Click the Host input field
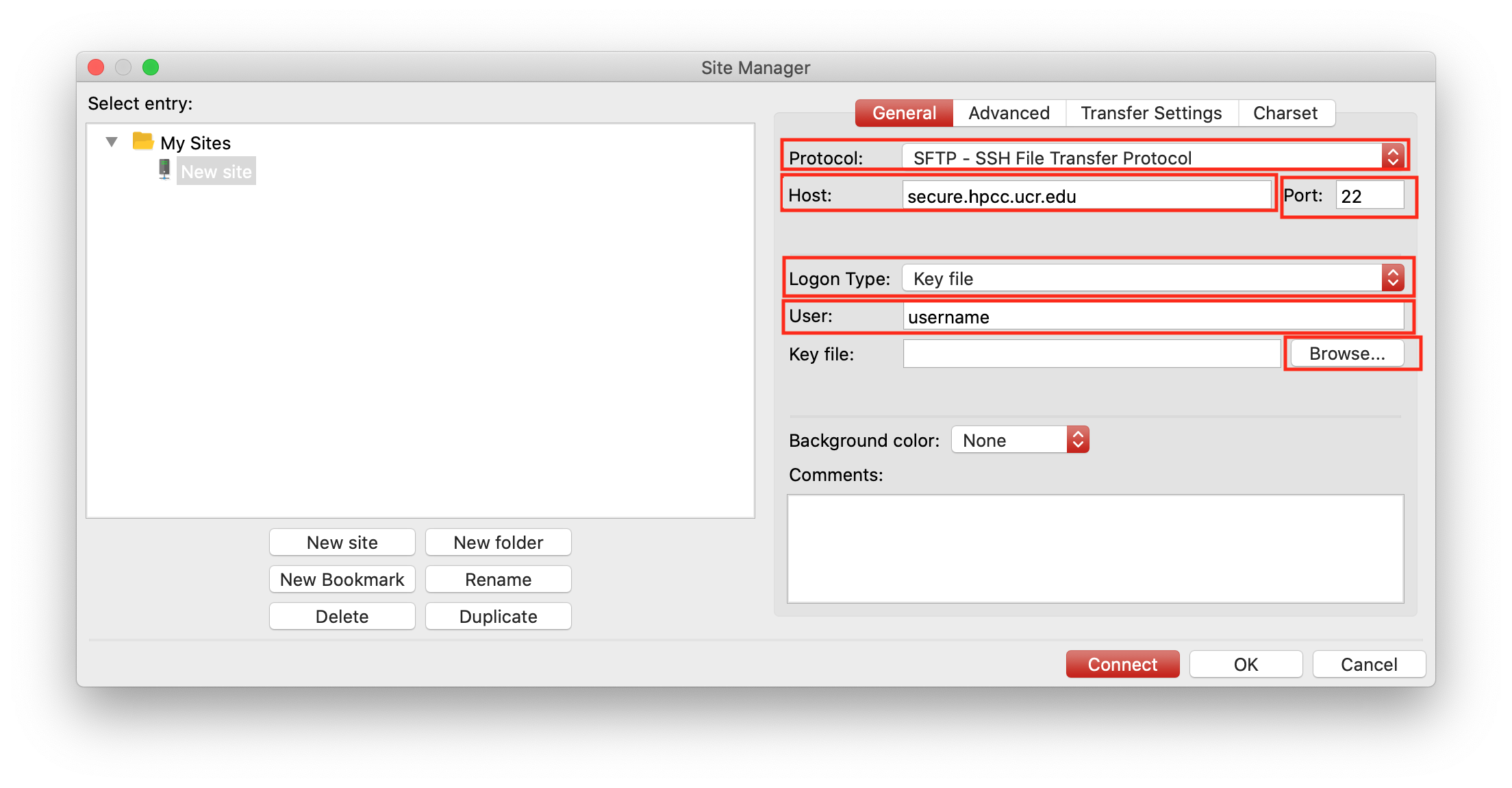 click(1086, 196)
